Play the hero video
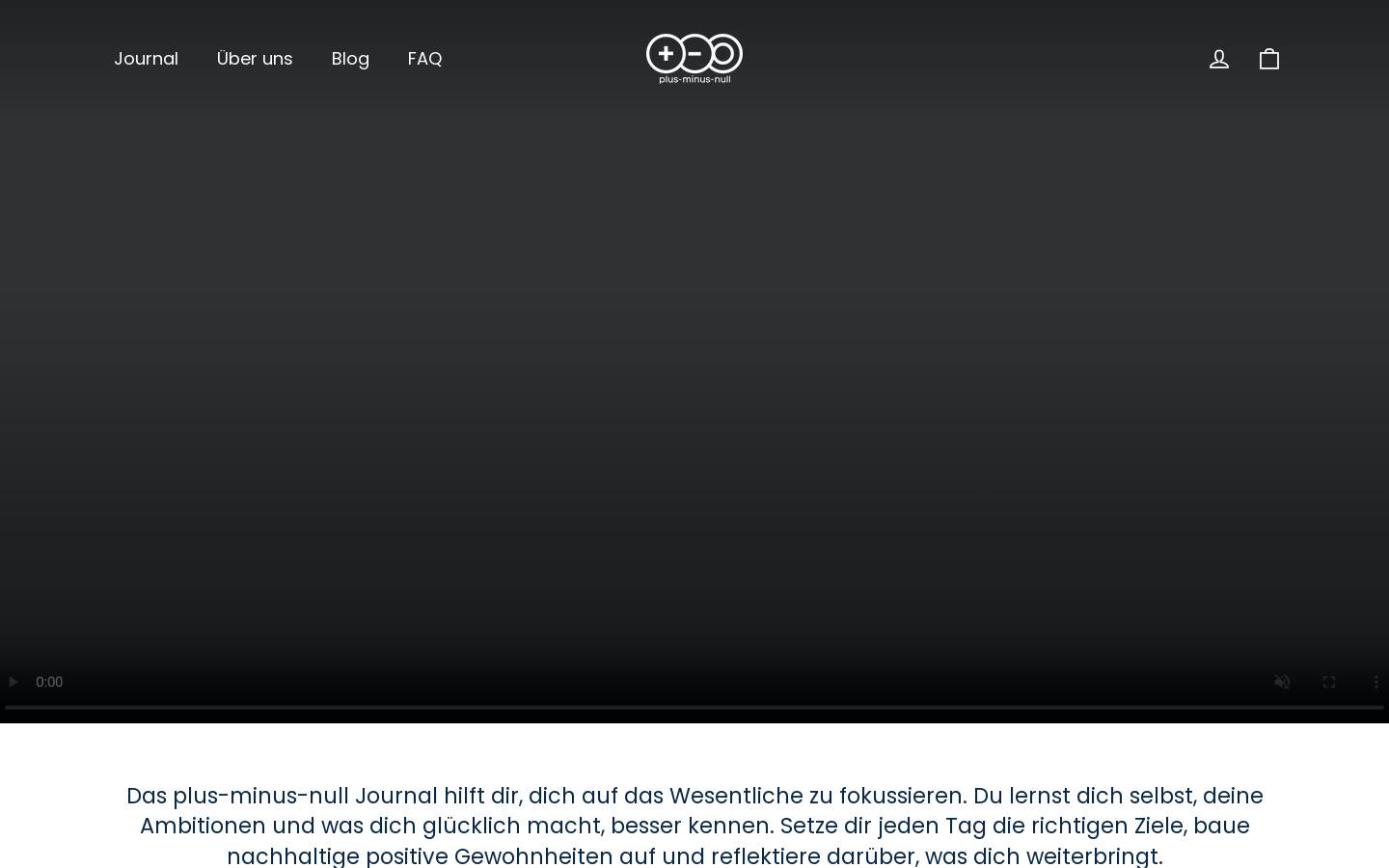 (x=14, y=682)
